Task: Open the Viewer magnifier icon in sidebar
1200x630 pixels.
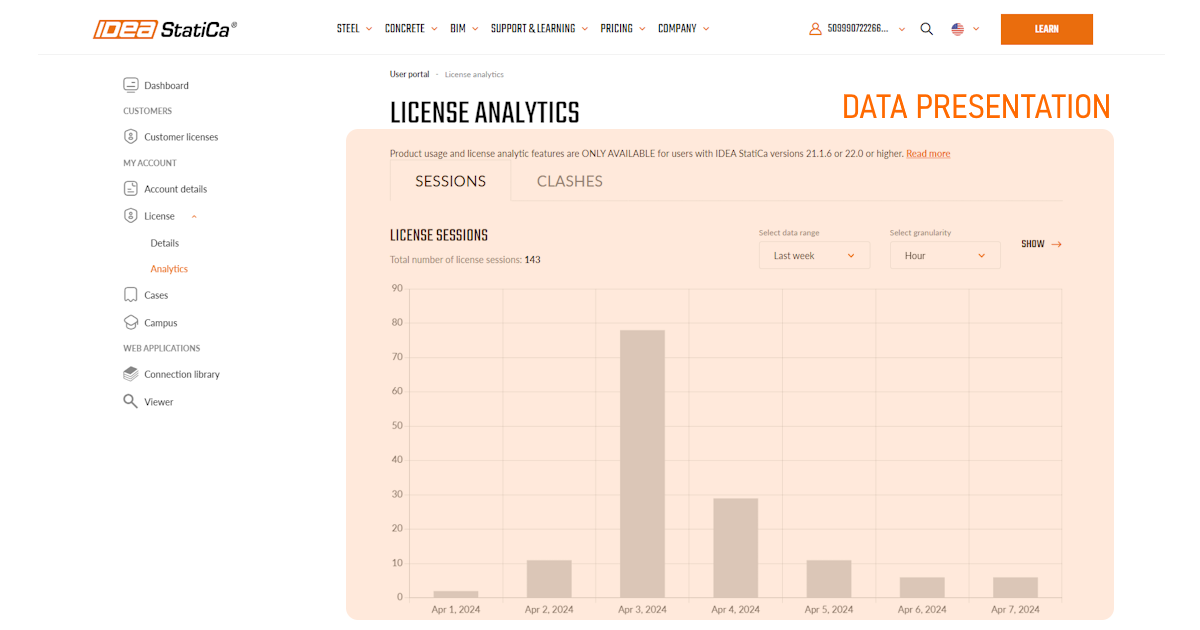Action: point(130,401)
